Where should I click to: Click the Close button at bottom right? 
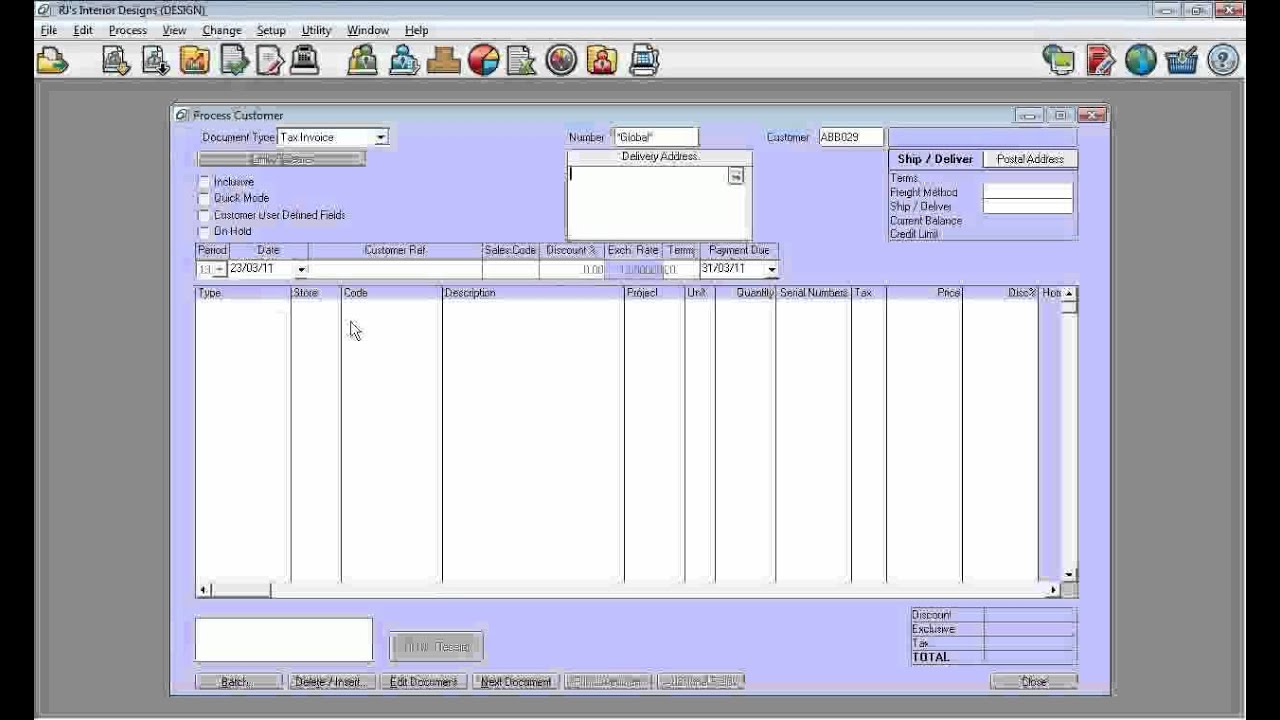1033,682
